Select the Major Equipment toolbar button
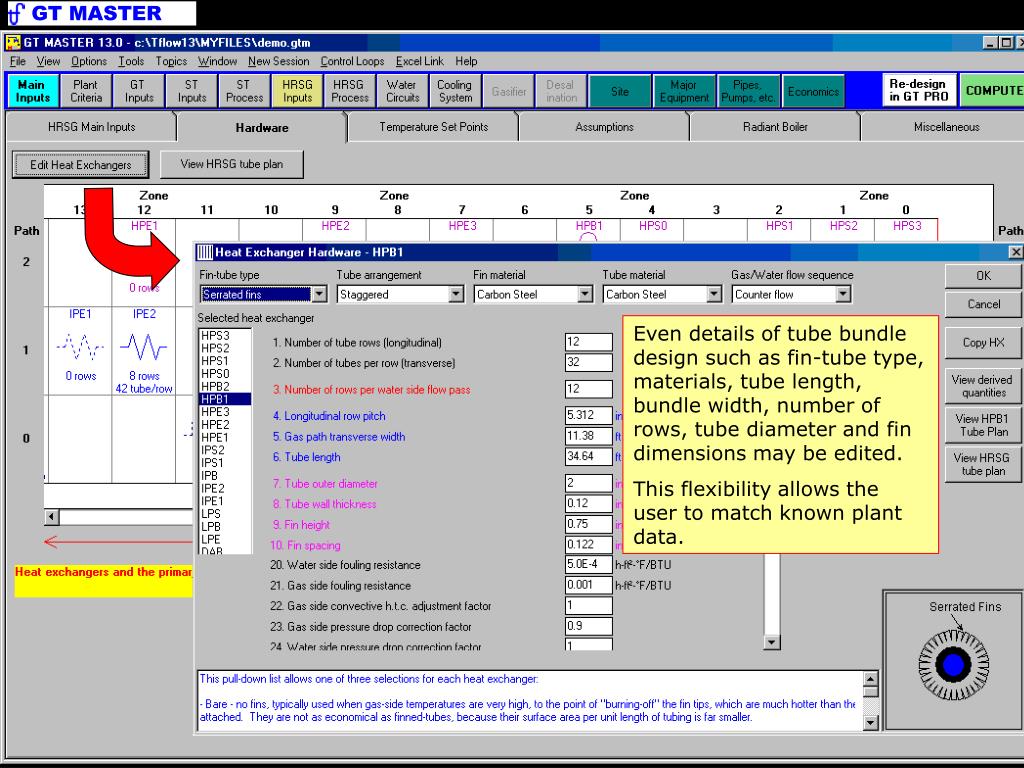The image size is (1024, 768). (x=684, y=91)
